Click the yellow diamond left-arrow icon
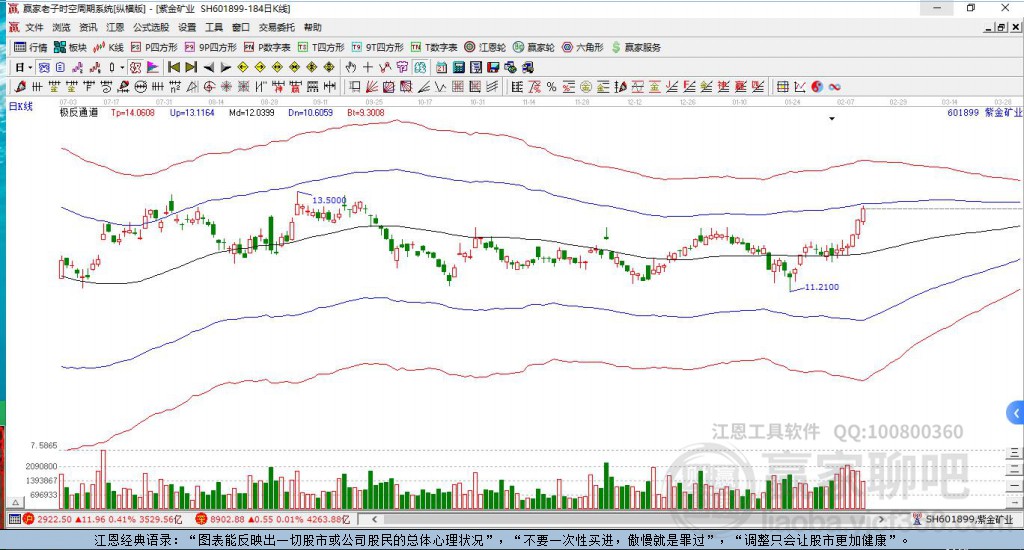This screenshot has width=1024, height=550. point(243,67)
